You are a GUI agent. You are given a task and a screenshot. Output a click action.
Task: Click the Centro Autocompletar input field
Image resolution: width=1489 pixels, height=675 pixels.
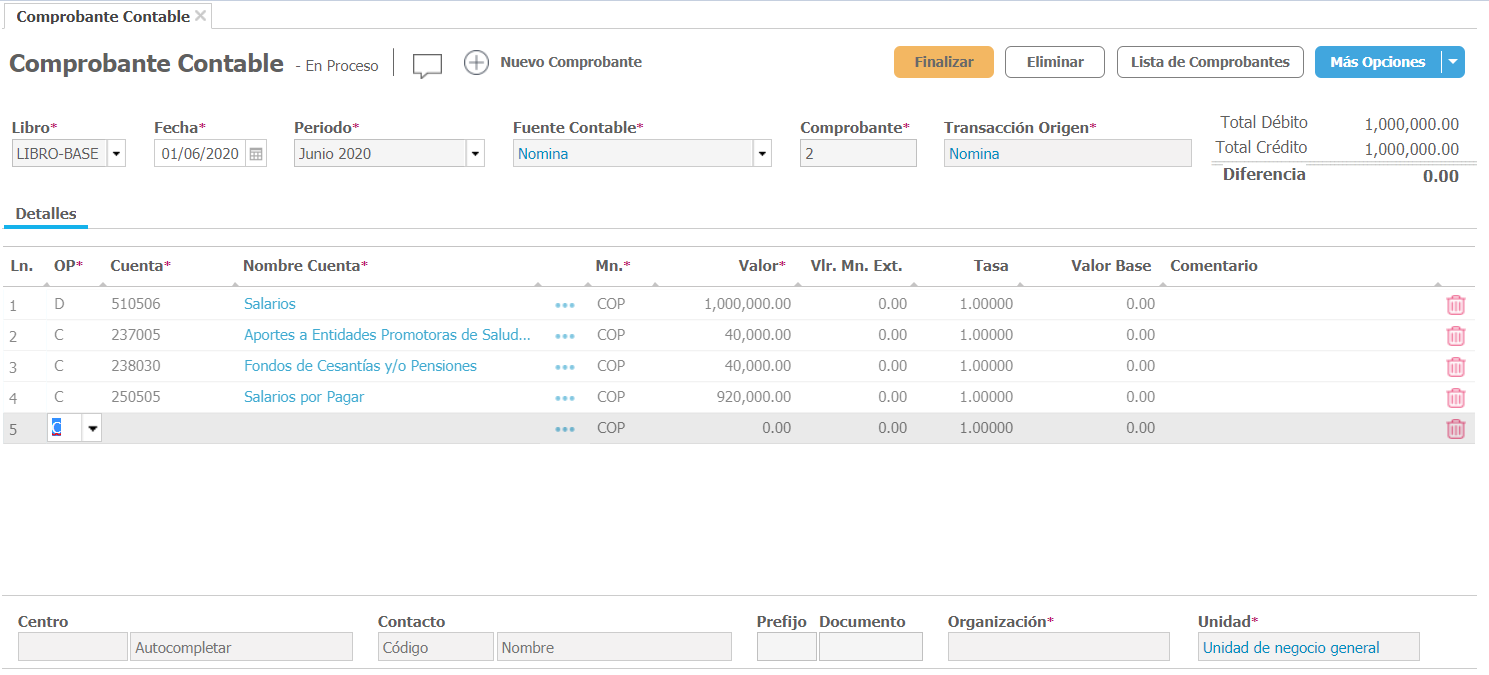tap(241, 647)
